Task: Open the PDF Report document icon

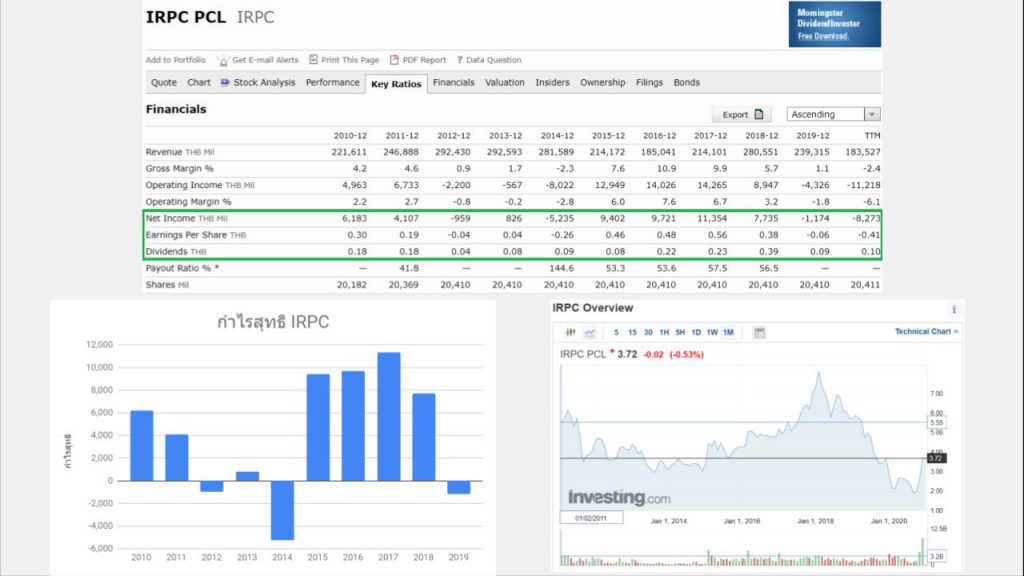Action: [x=394, y=59]
